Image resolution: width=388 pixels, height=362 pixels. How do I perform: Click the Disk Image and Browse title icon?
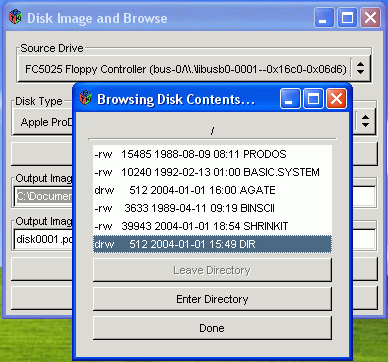[x=15, y=17]
